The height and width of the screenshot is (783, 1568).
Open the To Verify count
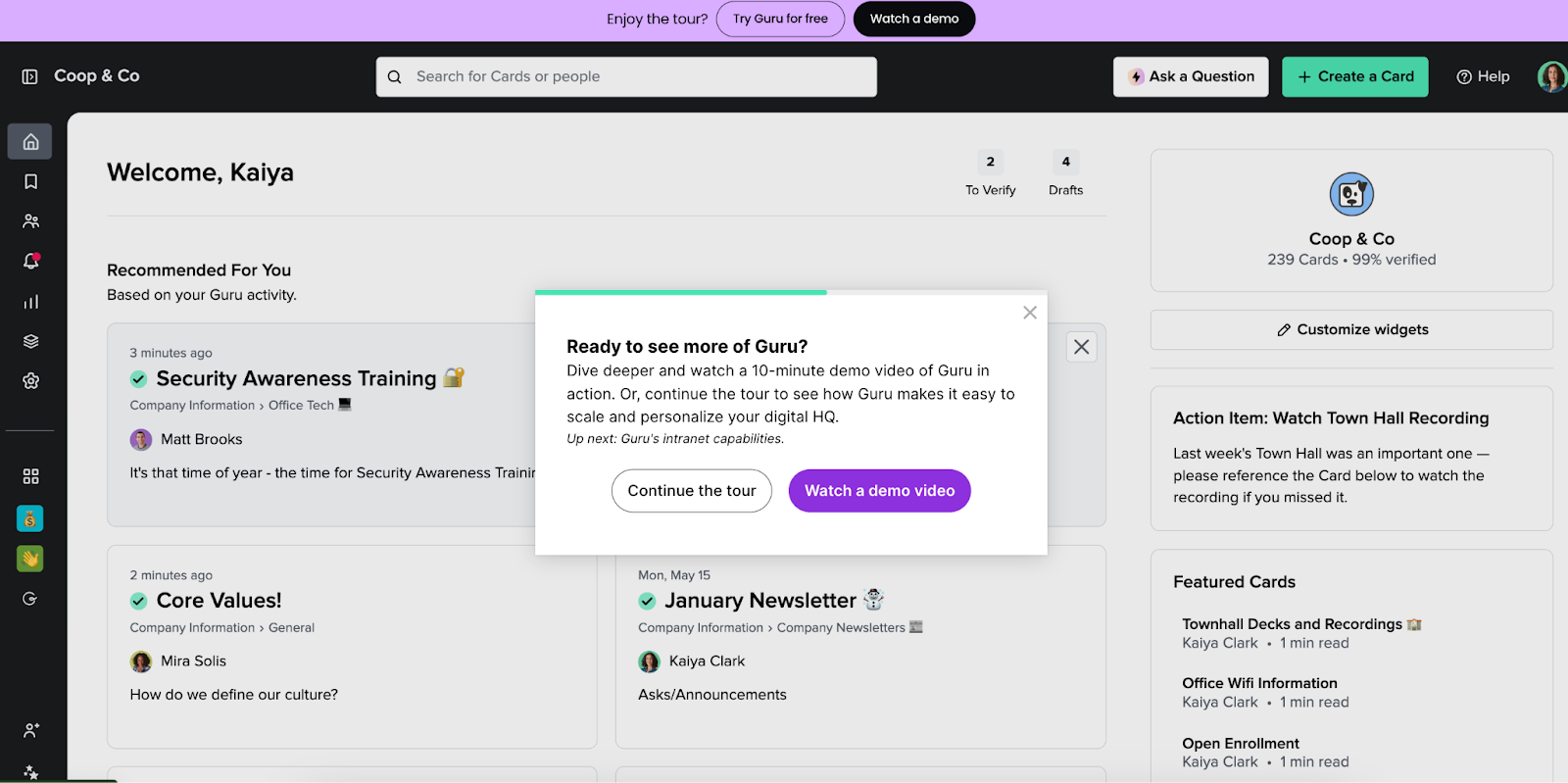(990, 174)
